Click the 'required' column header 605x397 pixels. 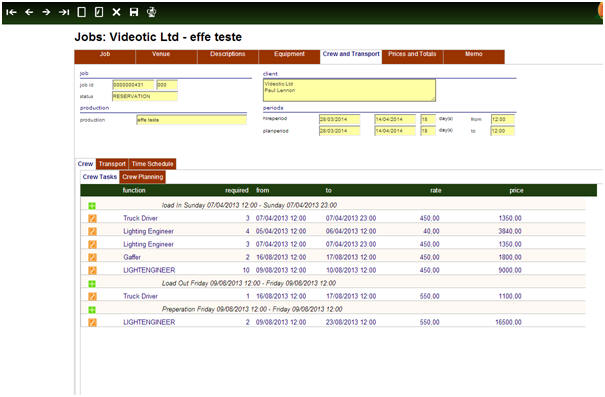[237, 191]
